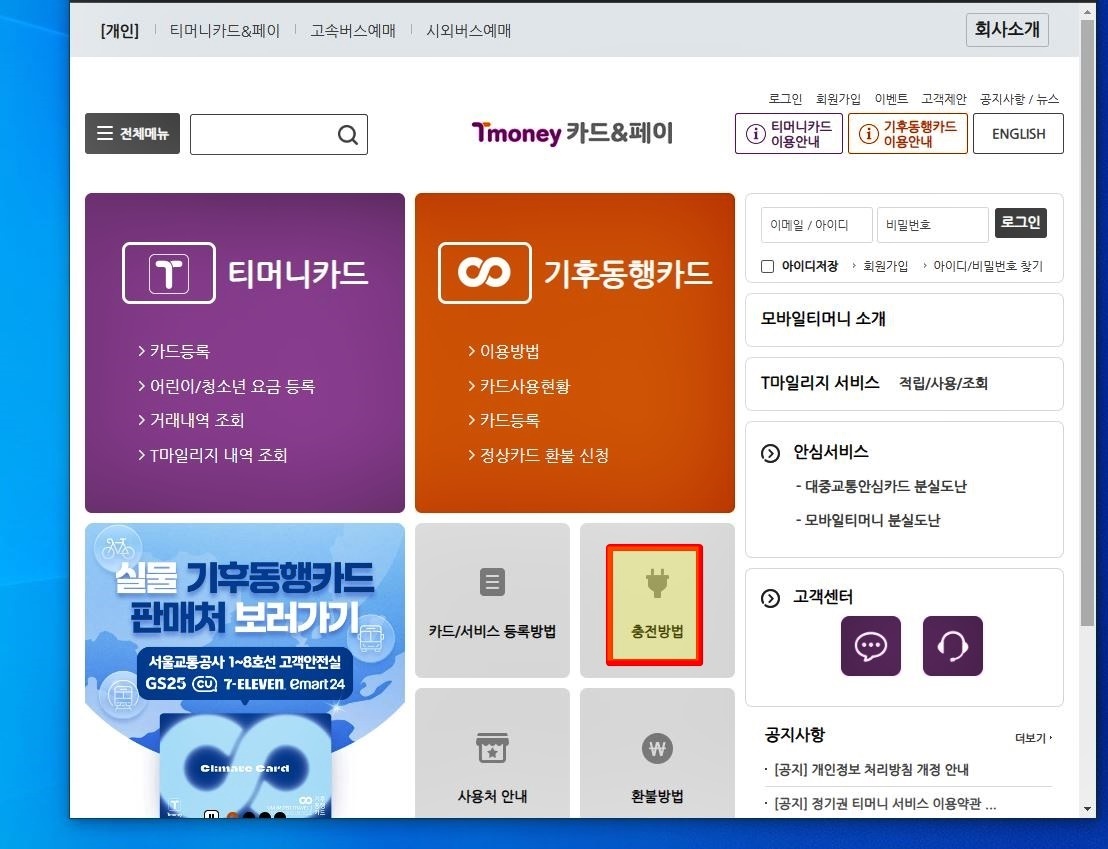Click scrollbar down arrow
This screenshot has width=1108, height=849.
tap(1088, 809)
